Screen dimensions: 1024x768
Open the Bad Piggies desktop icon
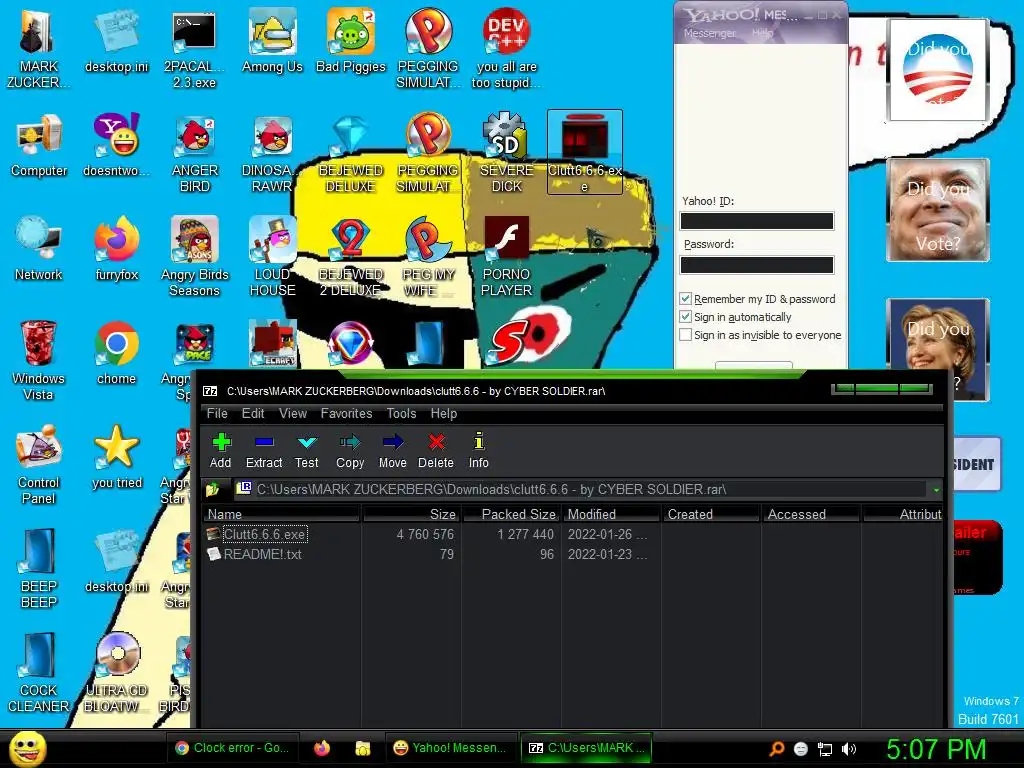351,40
